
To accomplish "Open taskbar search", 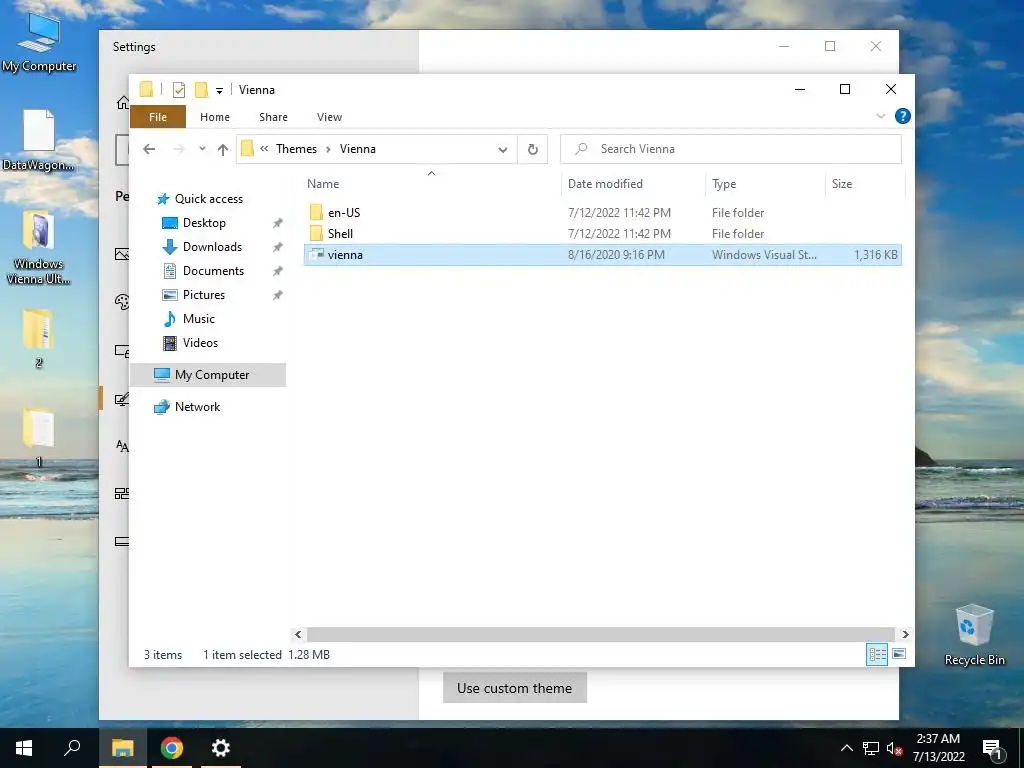I will 72,748.
